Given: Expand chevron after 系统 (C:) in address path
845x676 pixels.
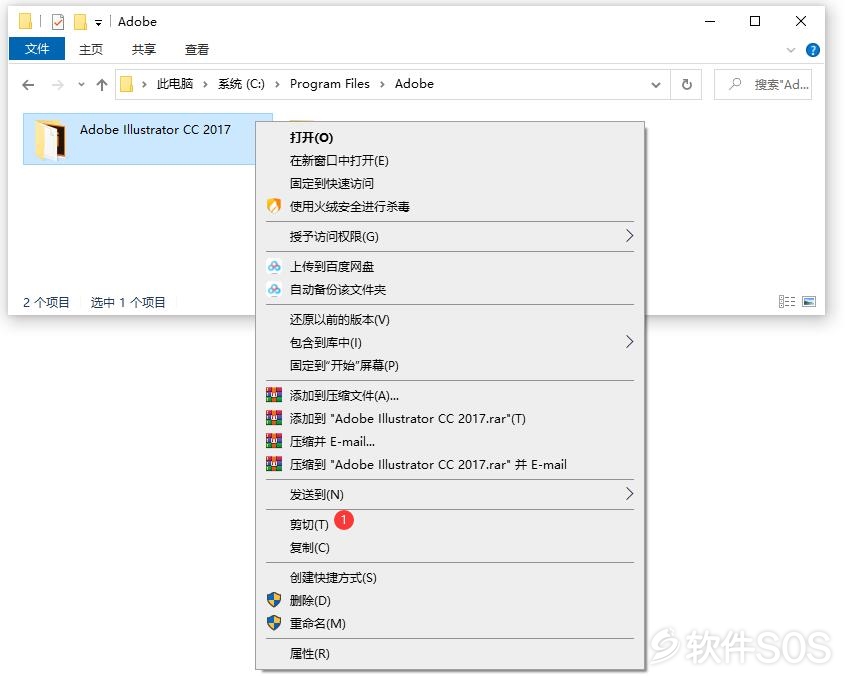Looking at the screenshot, I should pyautogui.click(x=277, y=85).
